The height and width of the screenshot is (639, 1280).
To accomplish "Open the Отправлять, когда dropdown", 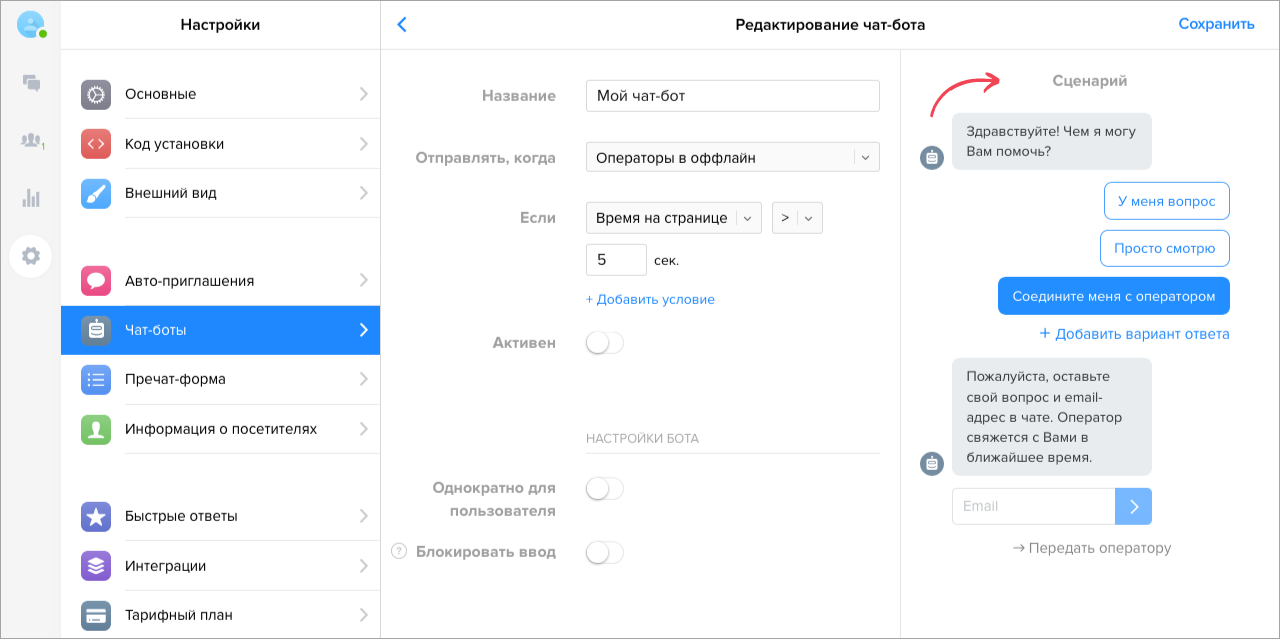I will tap(732, 156).
